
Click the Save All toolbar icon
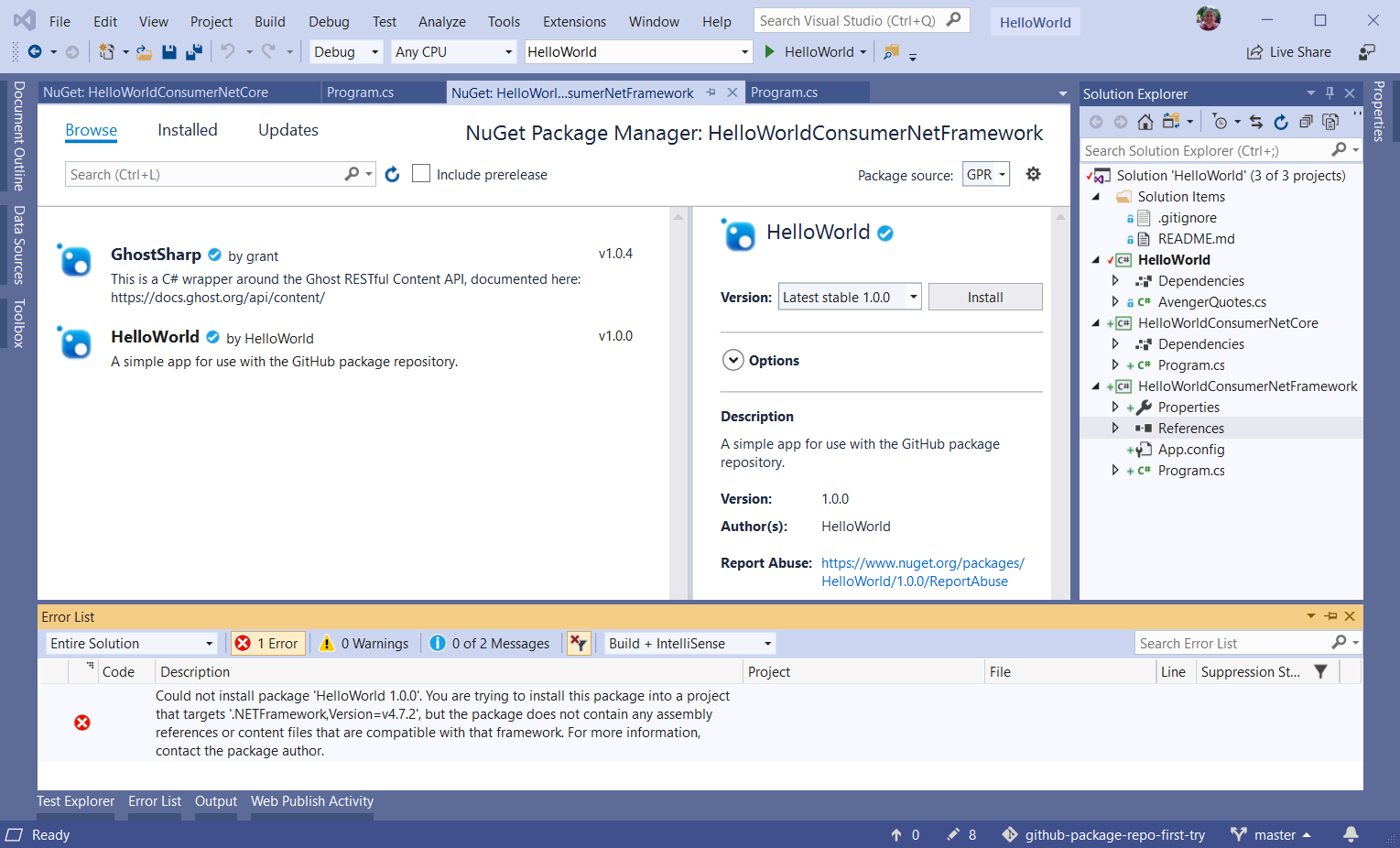[x=193, y=52]
